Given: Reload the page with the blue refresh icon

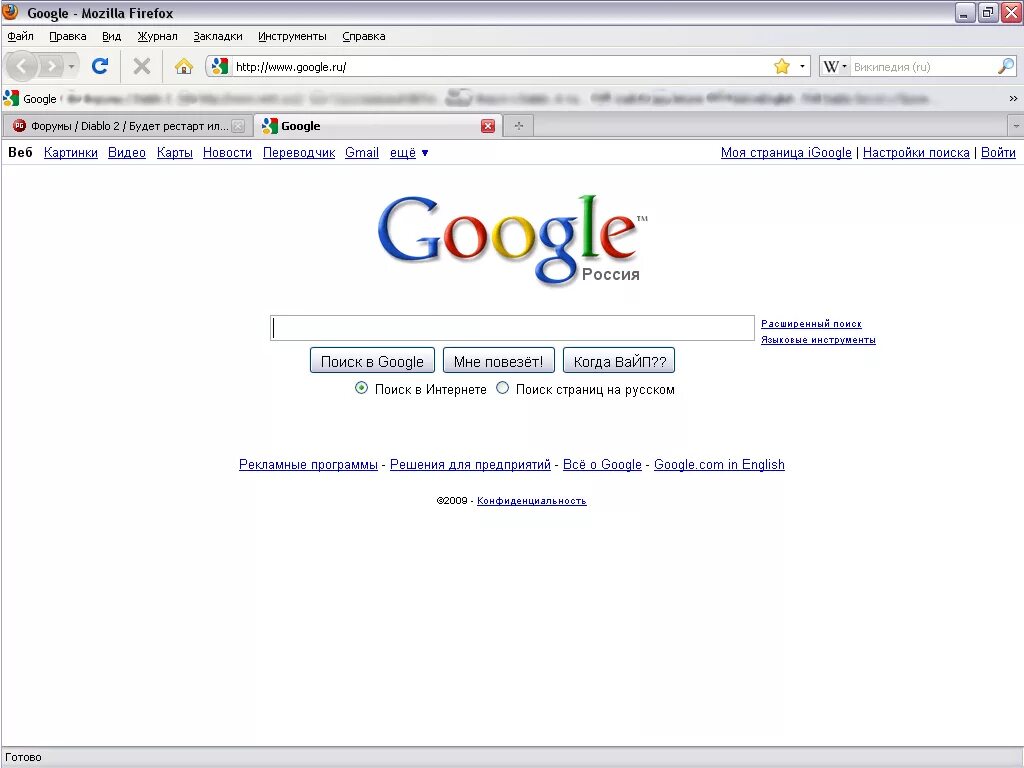Looking at the screenshot, I should click(x=100, y=66).
